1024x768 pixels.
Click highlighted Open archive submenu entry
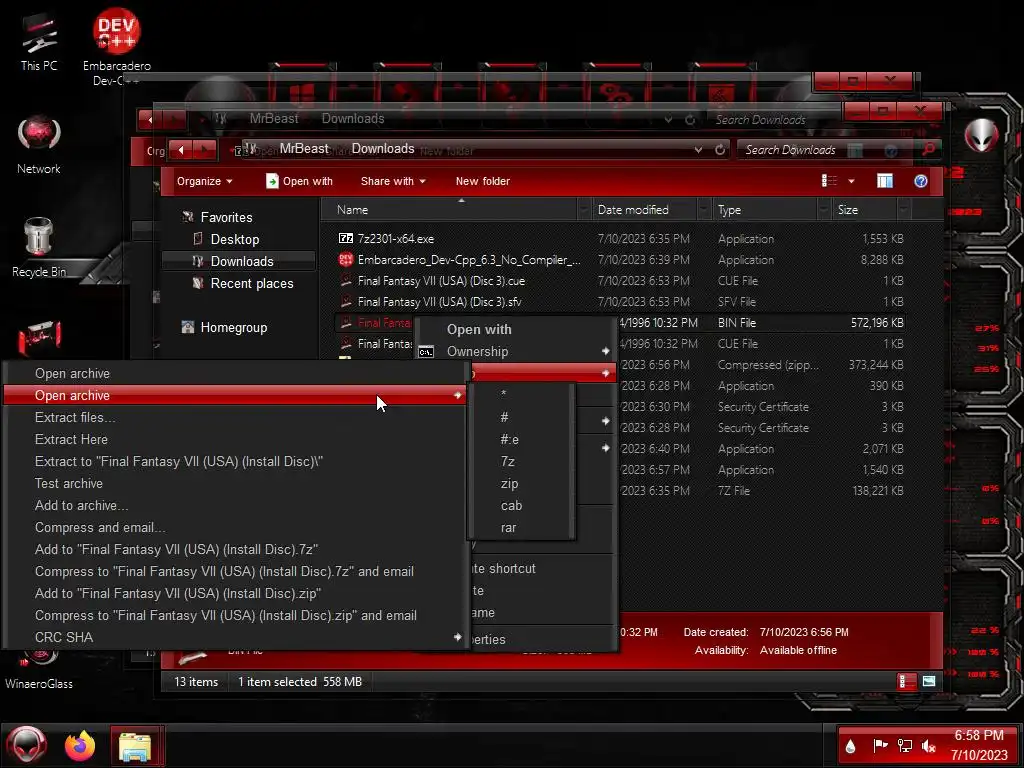point(234,395)
